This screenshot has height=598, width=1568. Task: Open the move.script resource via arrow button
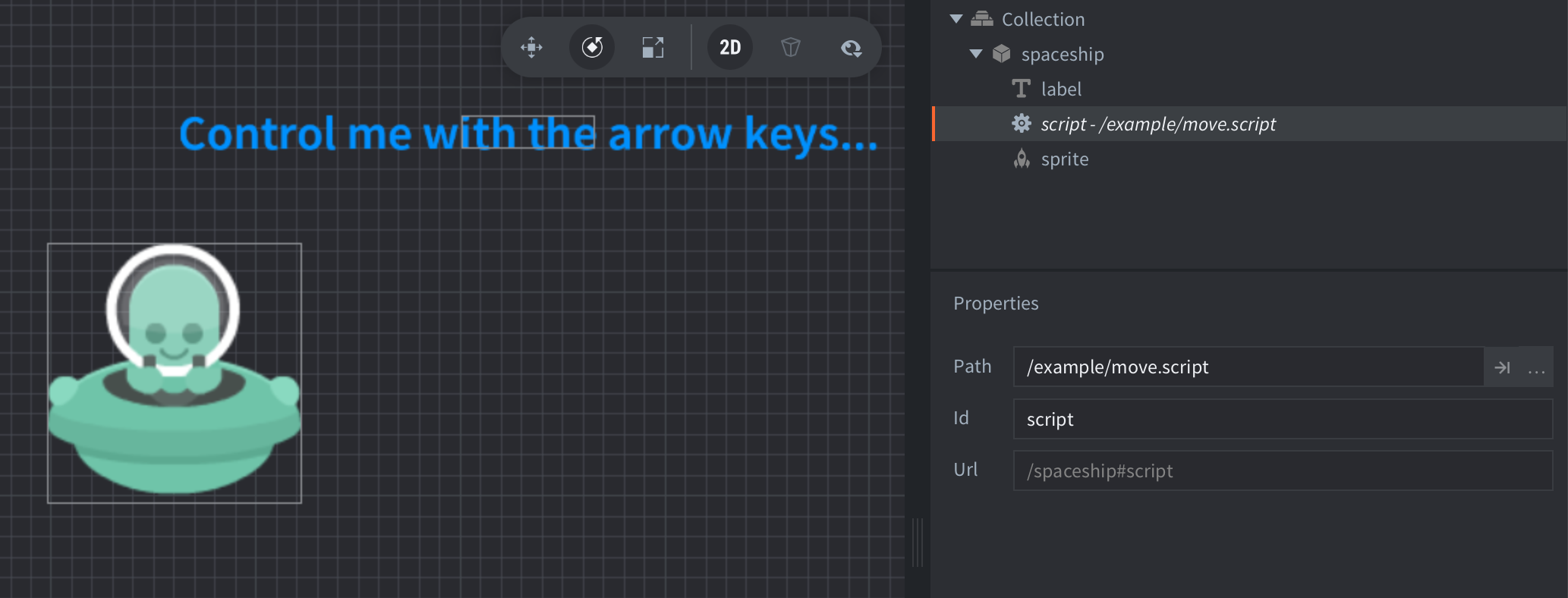coord(1502,367)
